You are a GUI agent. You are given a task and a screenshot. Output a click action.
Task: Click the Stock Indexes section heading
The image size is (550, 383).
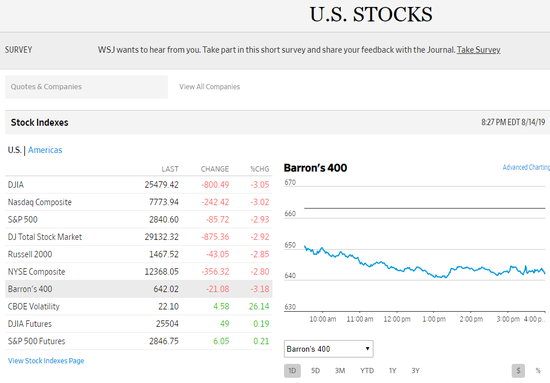(x=39, y=122)
